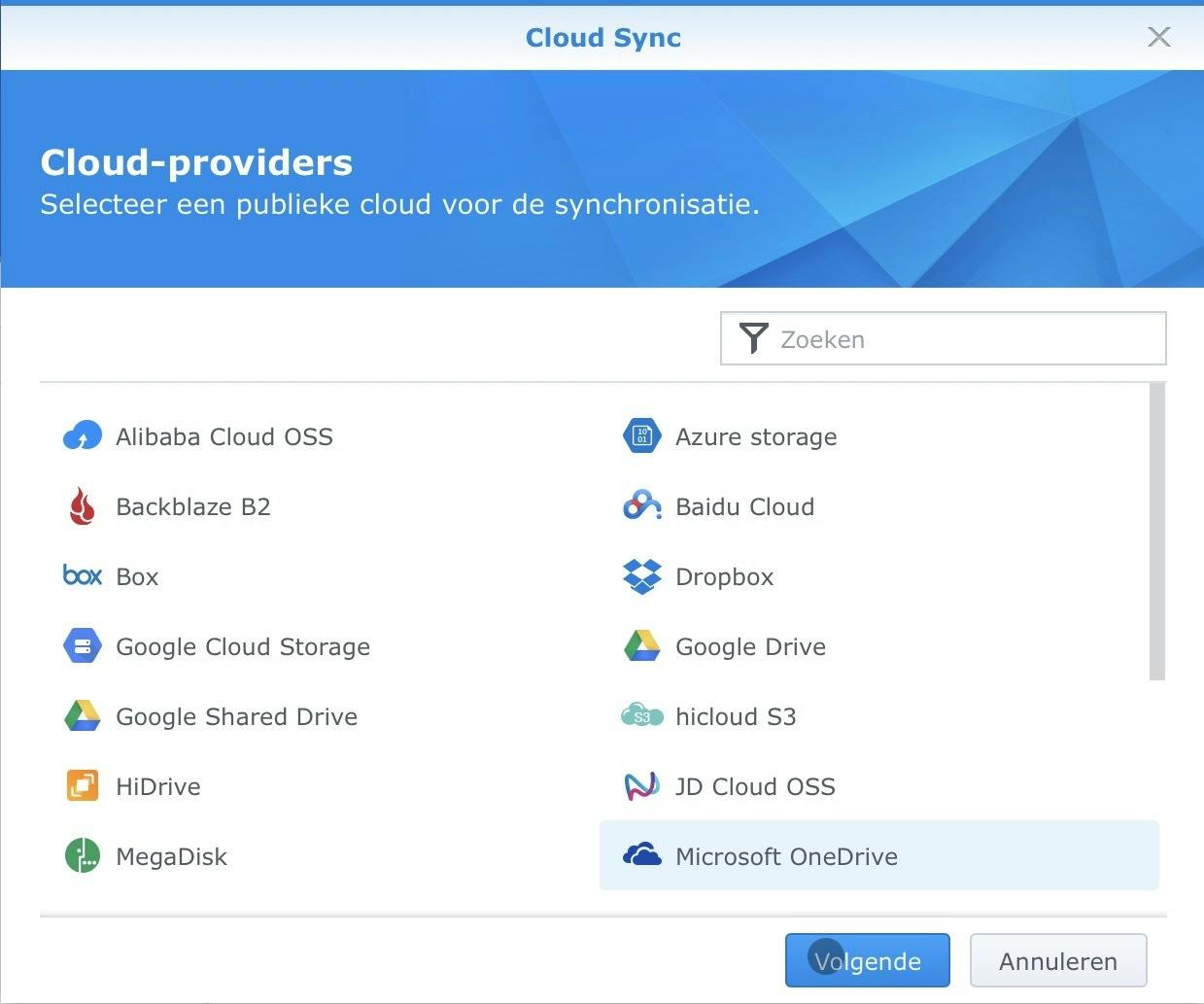Select the MegaDisk green icon

pyautogui.click(x=82, y=855)
